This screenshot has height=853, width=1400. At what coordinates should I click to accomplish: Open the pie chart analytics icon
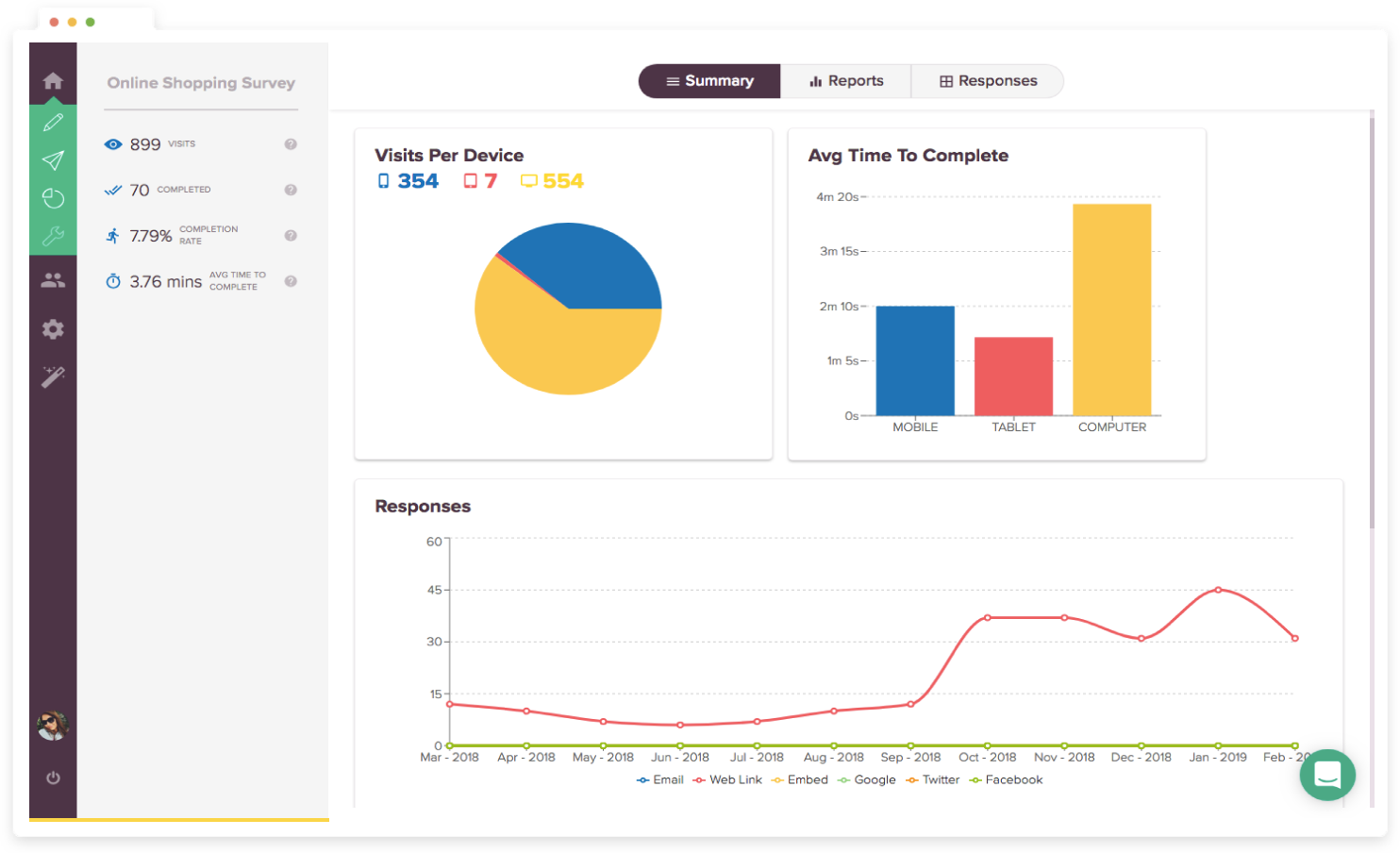tap(53, 197)
